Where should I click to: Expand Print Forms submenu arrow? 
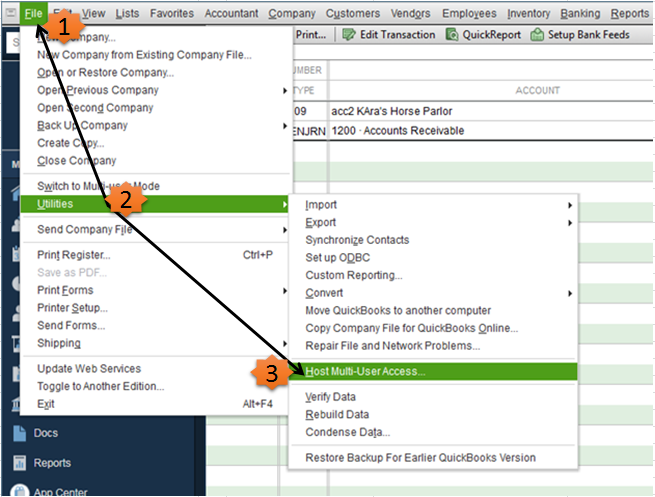284,290
